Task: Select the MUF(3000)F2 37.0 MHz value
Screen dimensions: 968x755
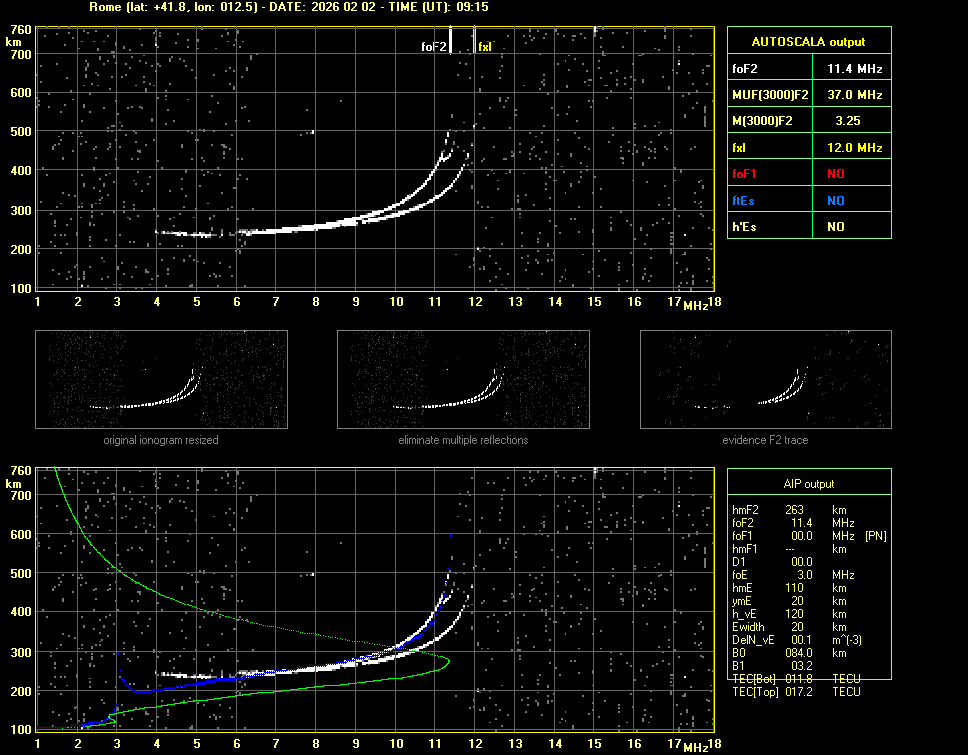Action: point(853,95)
